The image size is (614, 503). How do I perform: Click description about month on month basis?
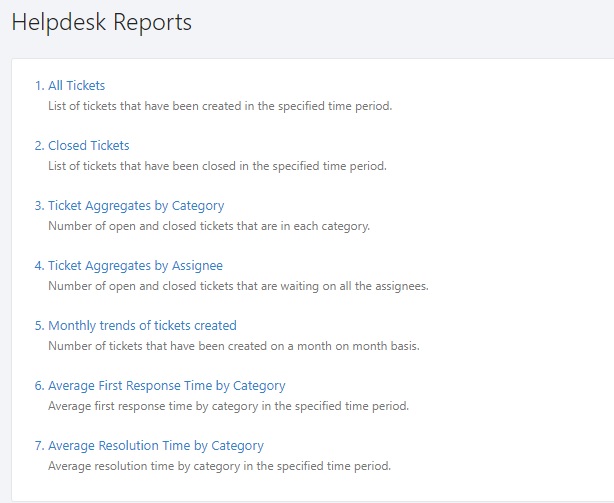point(234,346)
